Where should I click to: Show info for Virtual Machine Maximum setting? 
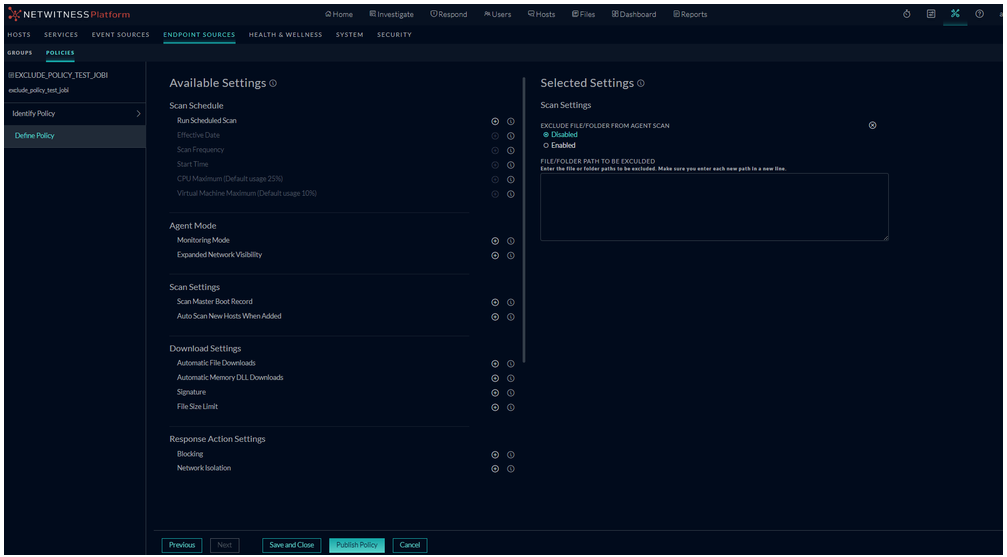(x=511, y=194)
